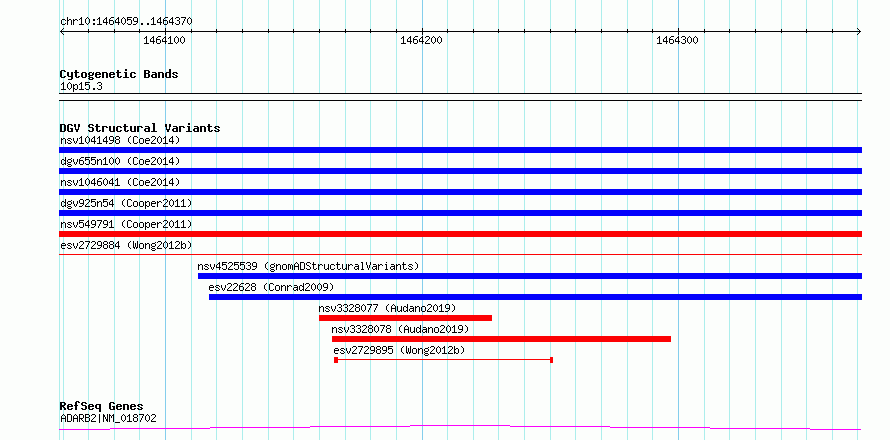Click the left end cap of esv2729895
This screenshot has height=440, width=890.
[336, 360]
